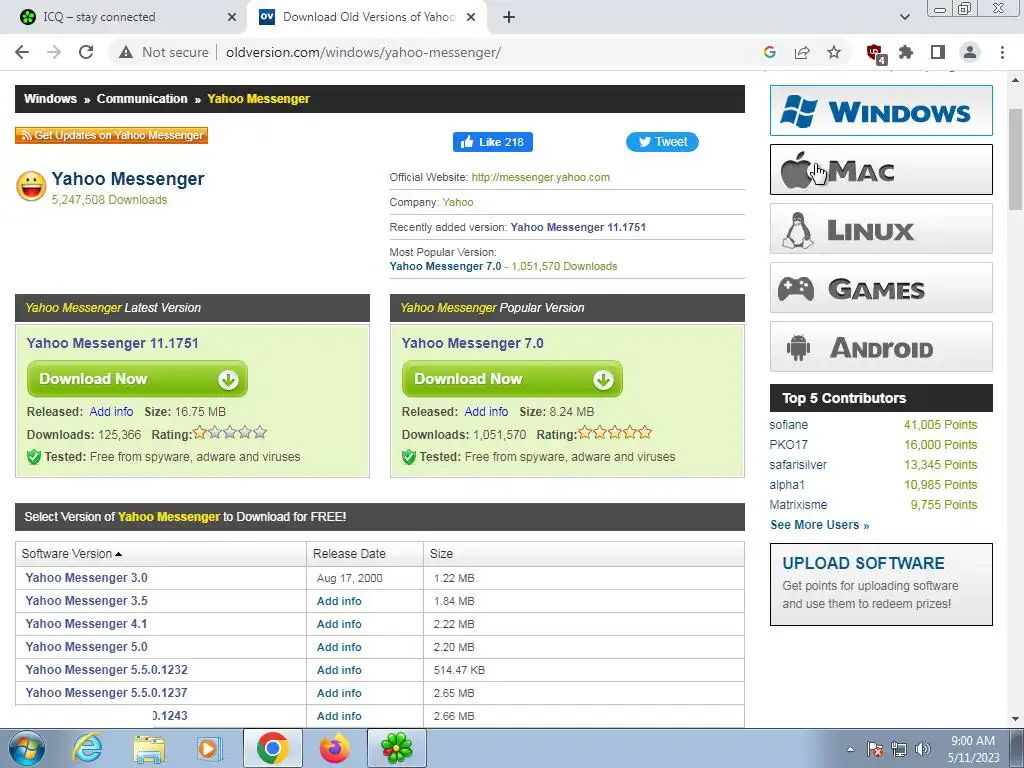Download Now for Yahoo Messenger 11.1751

pyautogui.click(x=137, y=379)
